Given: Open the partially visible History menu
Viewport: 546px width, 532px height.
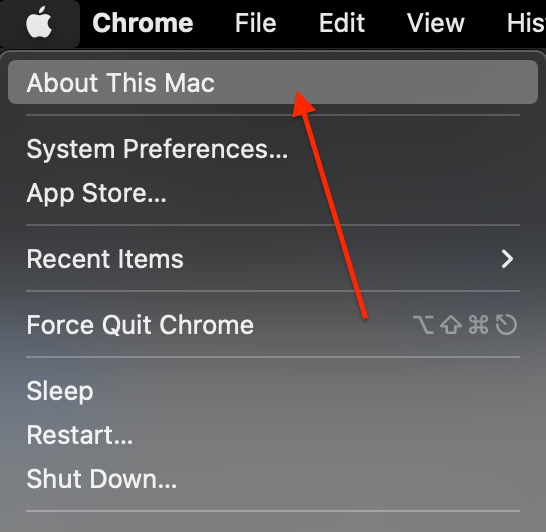Looking at the screenshot, I should coord(526,23).
